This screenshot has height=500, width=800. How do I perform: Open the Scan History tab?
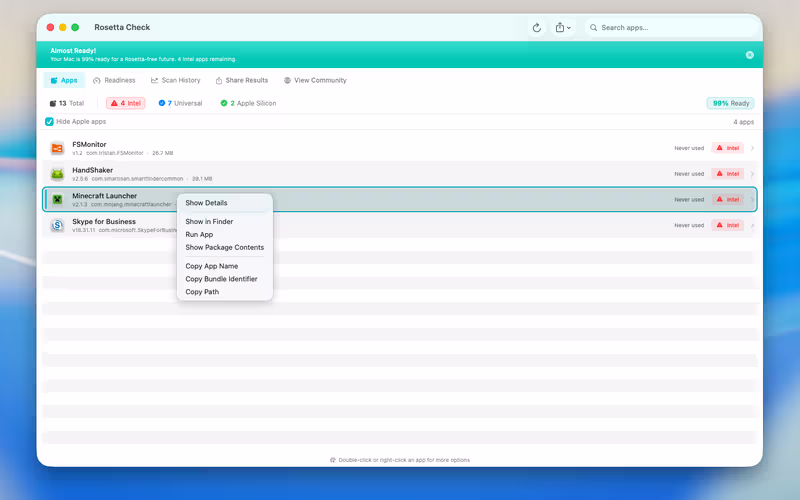176,80
